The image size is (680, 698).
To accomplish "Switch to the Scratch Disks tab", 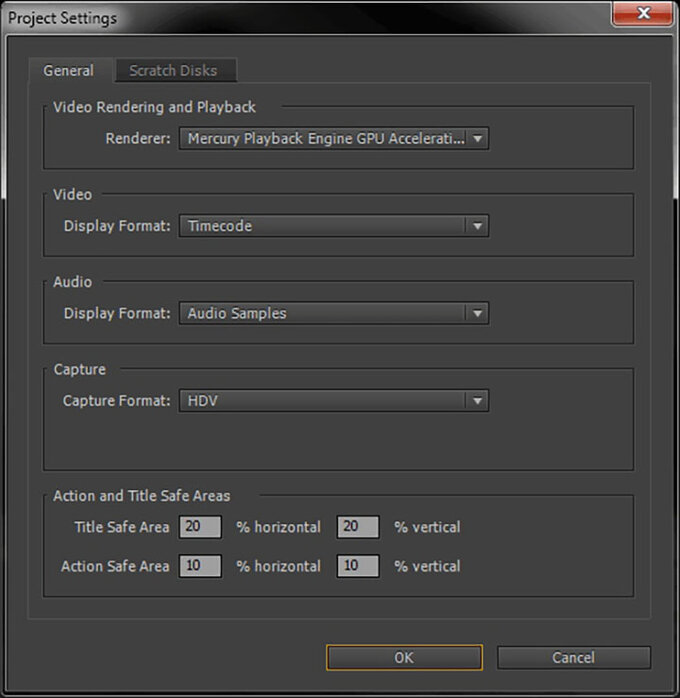I will click(173, 71).
